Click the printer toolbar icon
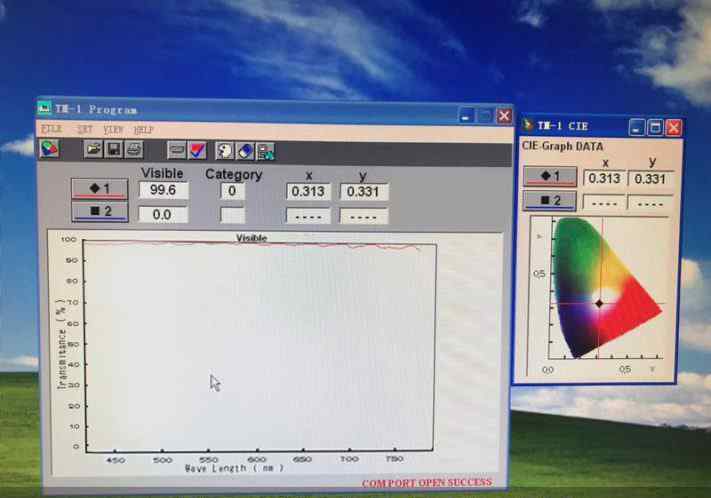The width and height of the screenshot is (711, 498). click(x=133, y=150)
